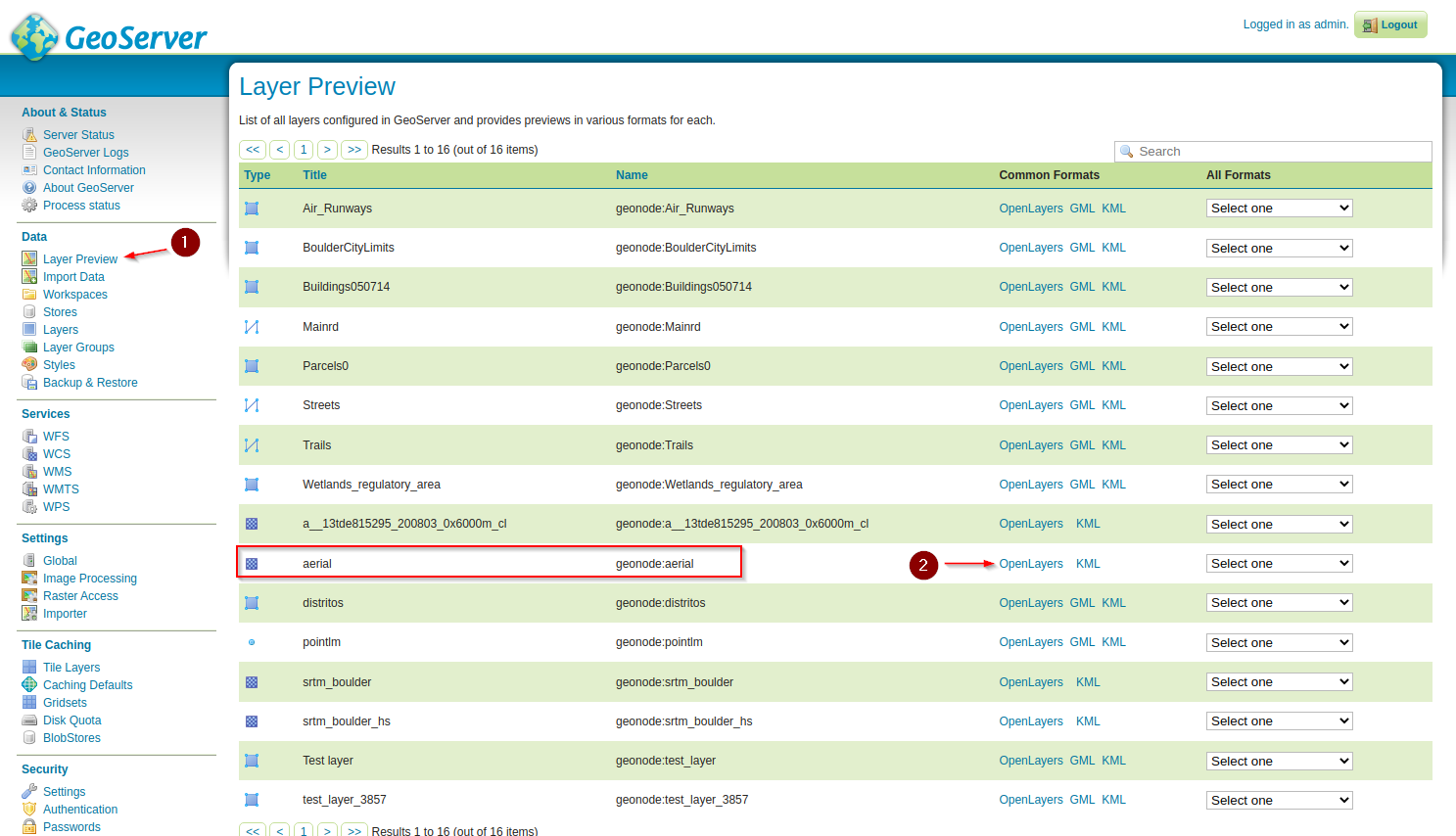Click the Image Processing icon
The width and height of the screenshot is (1456, 836).
coord(29,579)
